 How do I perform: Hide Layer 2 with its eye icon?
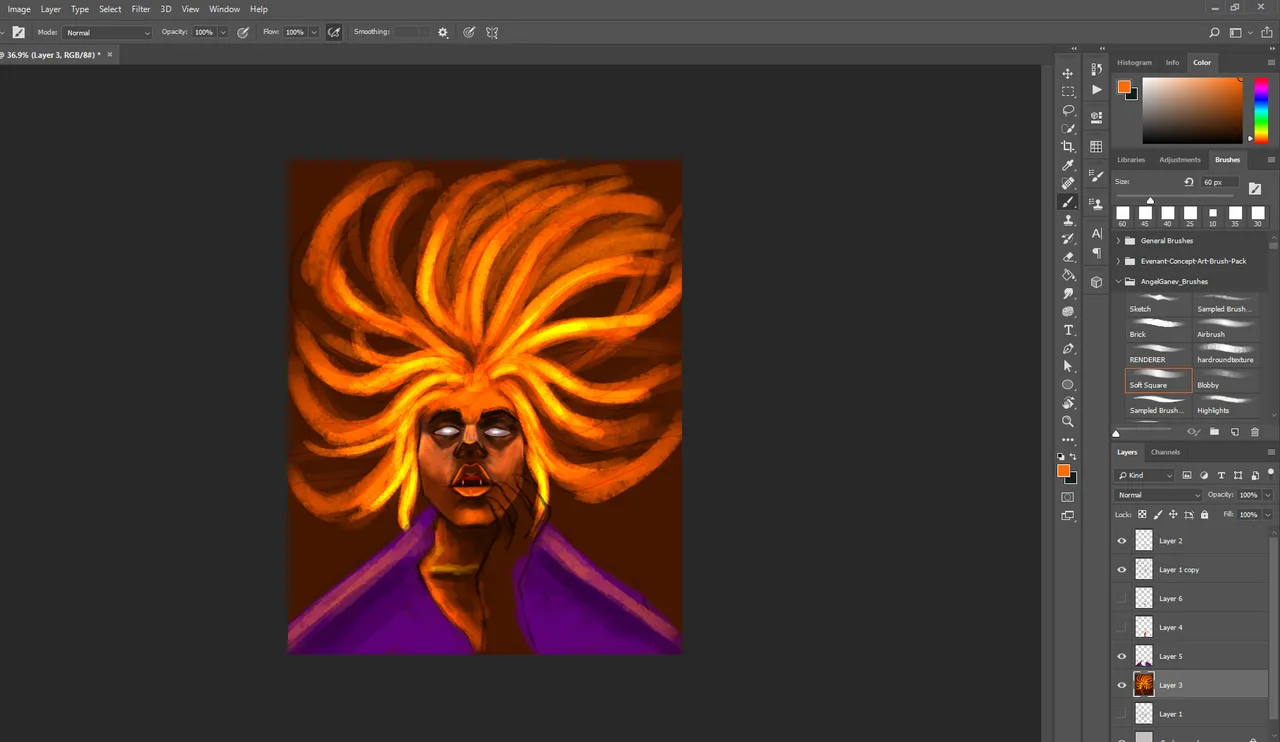tap(1121, 541)
